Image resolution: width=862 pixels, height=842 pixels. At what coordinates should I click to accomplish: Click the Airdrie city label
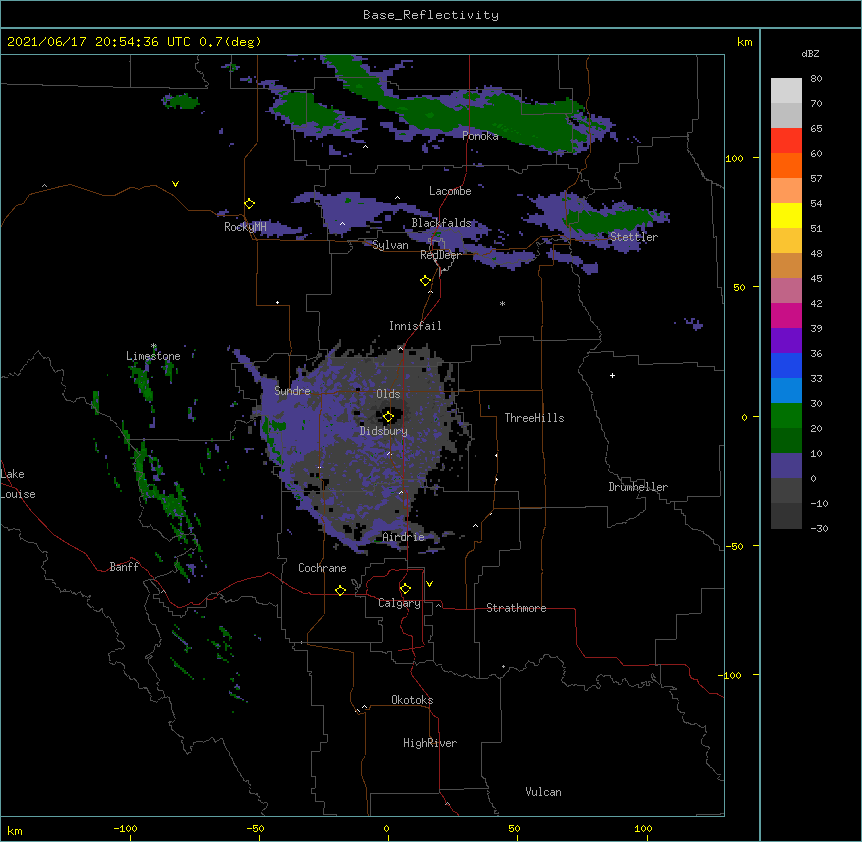click(x=403, y=537)
